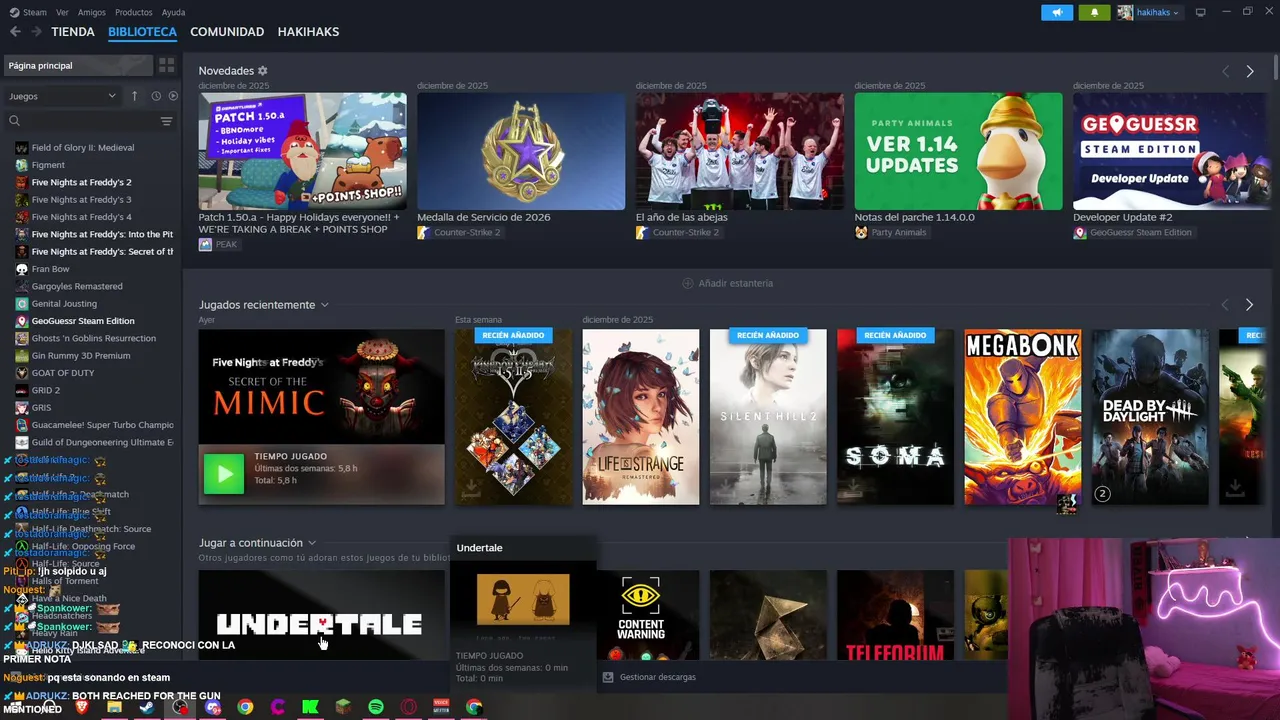This screenshot has height=720, width=1280.
Task: Open PEAK Patch 1.50.a news thumbnail
Action: tap(302, 151)
